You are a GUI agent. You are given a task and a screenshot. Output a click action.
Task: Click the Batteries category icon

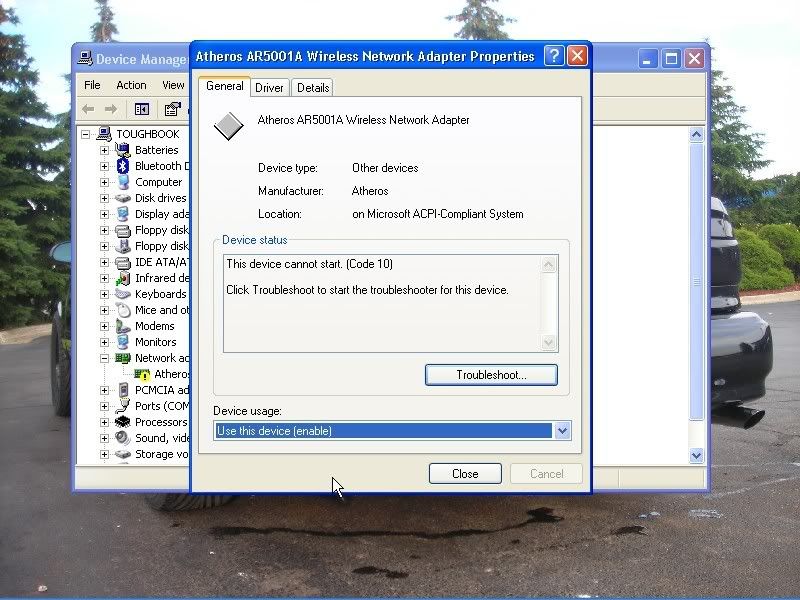122,150
